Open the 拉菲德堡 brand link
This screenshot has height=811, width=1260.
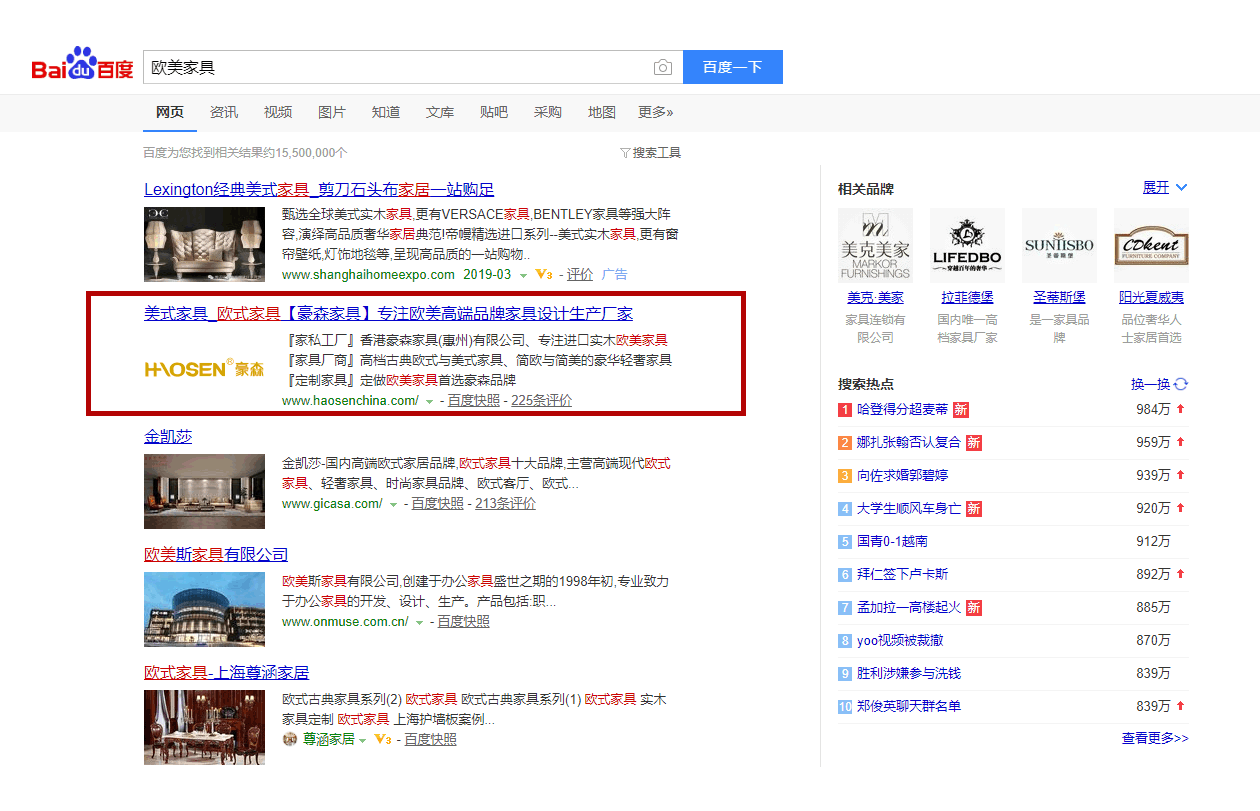tap(967, 297)
